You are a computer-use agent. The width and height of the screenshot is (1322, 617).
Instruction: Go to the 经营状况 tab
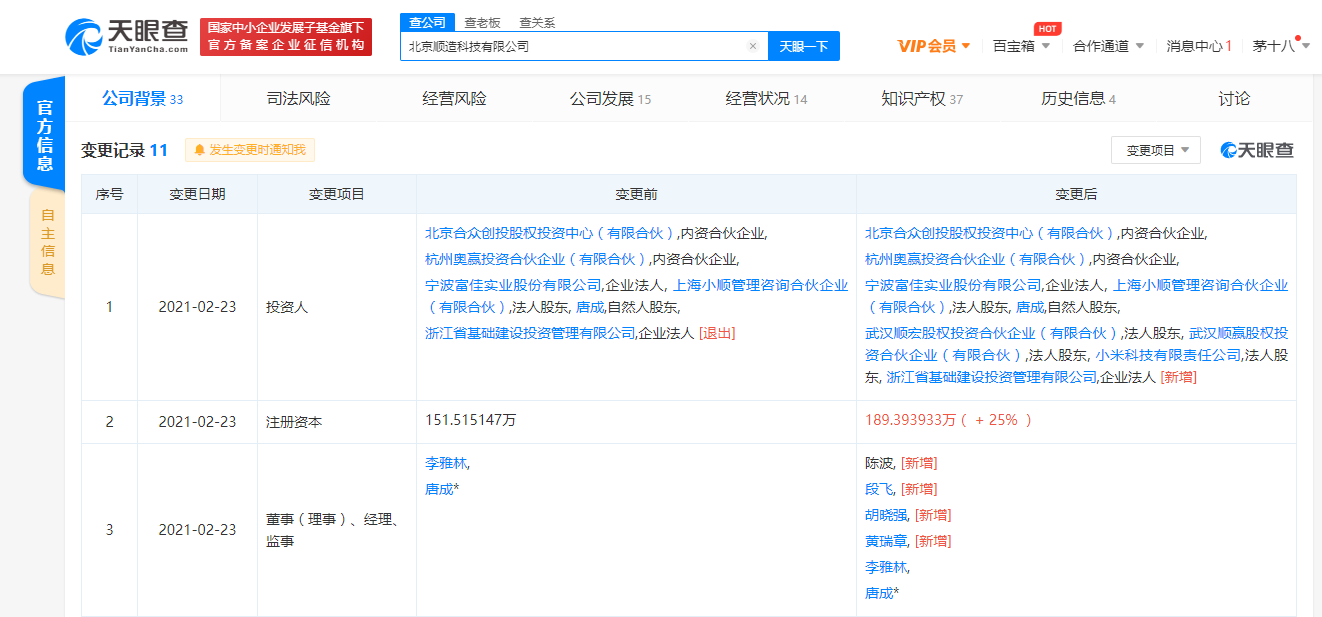click(766, 99)
